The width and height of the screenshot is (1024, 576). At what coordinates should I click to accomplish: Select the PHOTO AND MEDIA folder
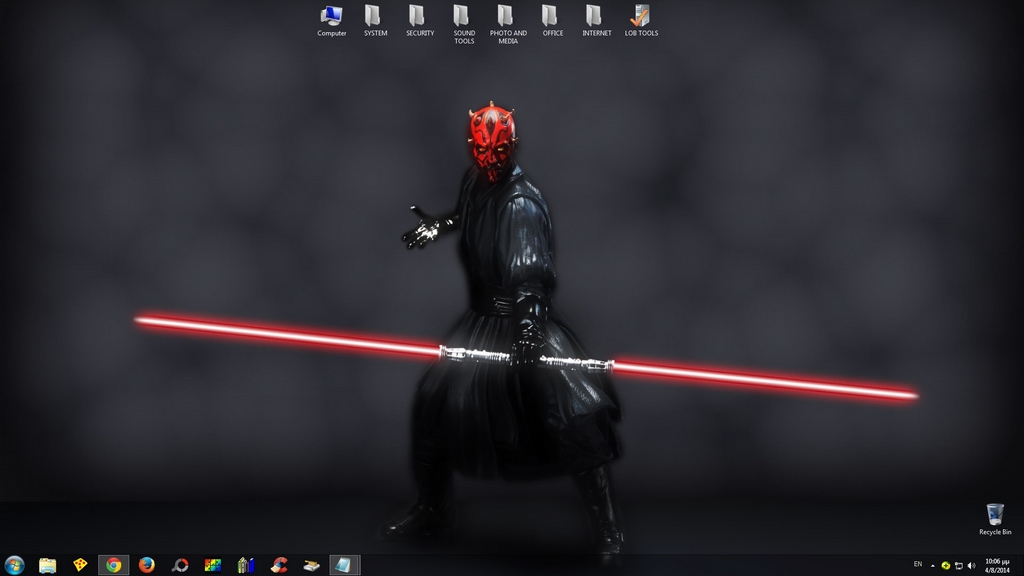pyautogui.click(x=508, y=25)
